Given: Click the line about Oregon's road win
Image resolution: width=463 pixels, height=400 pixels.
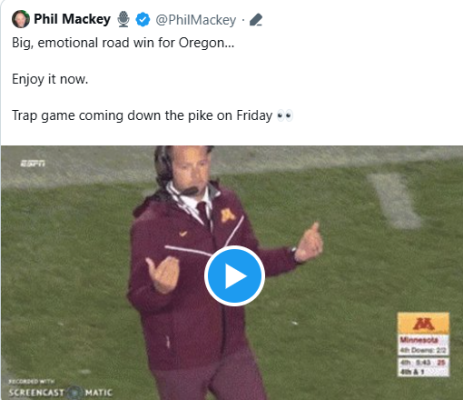Looking at the screenshot, I should click(x=123, y=43).
